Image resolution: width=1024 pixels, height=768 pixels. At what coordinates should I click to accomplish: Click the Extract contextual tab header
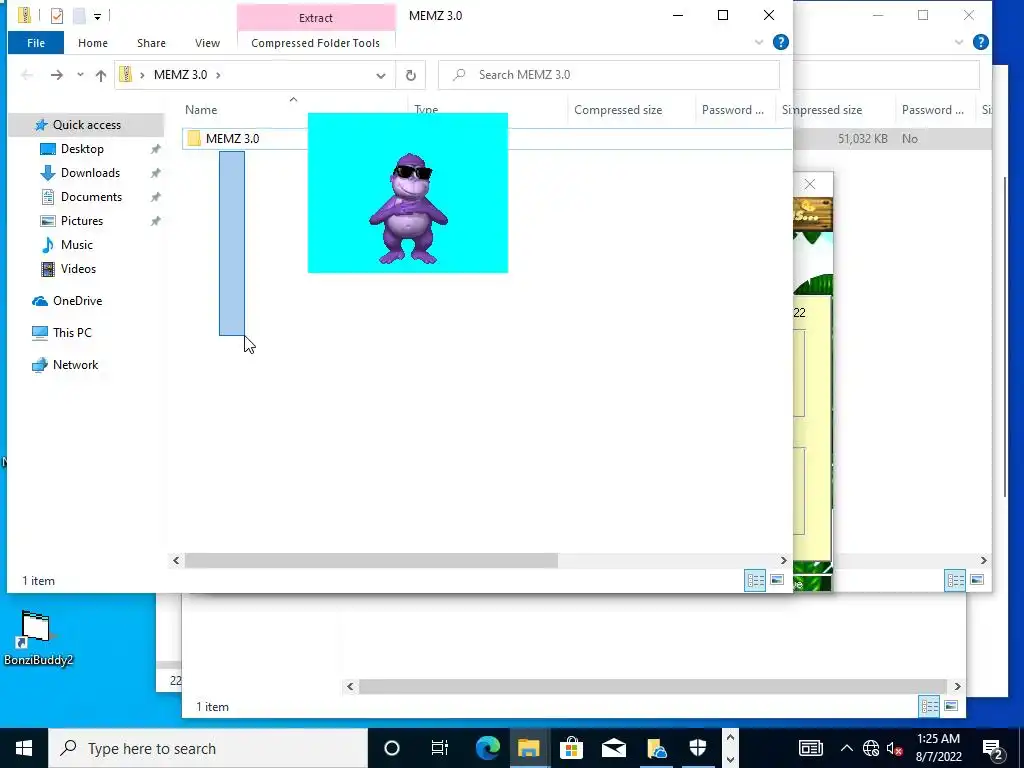coord(316,18)
